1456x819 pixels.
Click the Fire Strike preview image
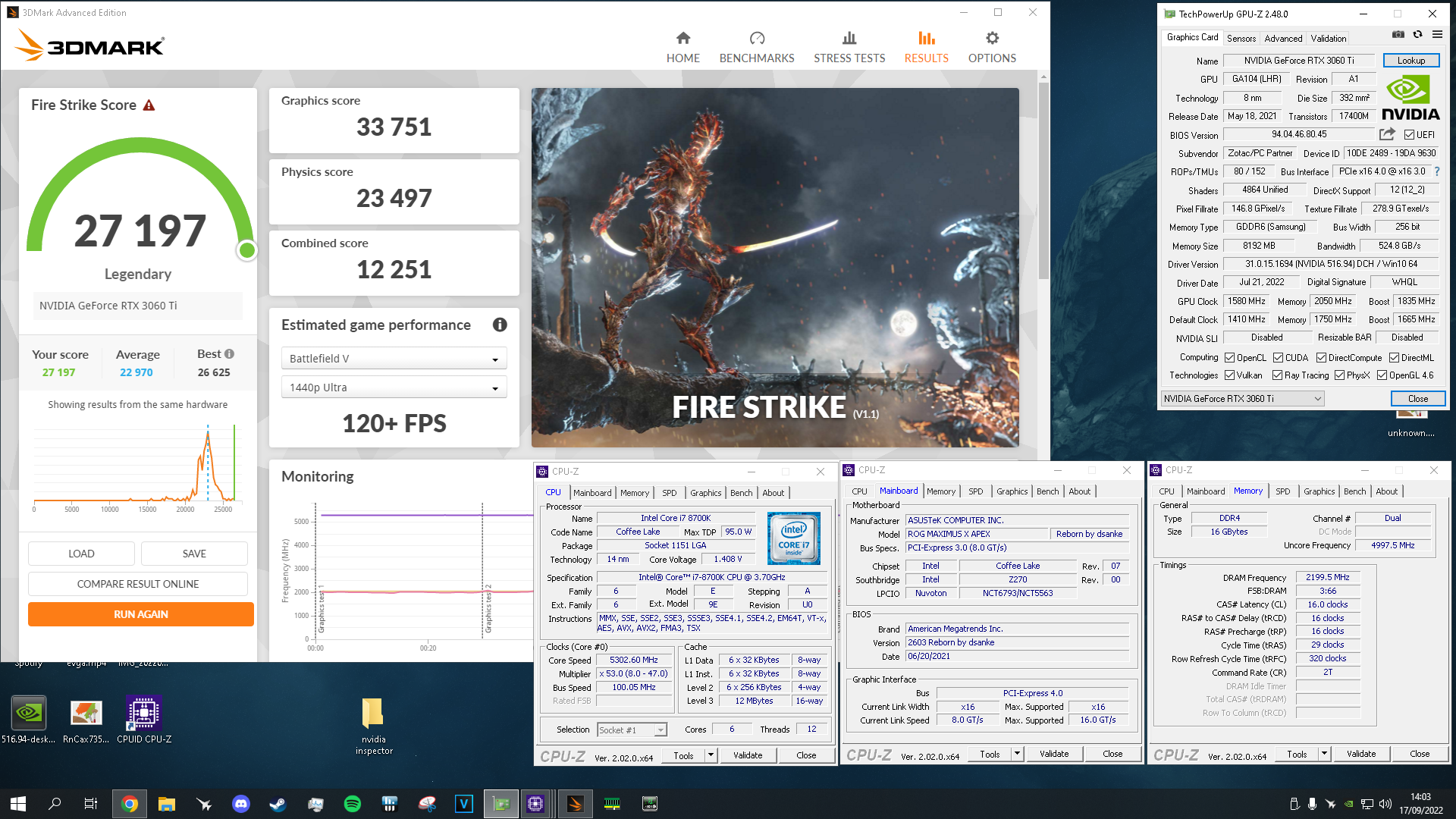[775, 267]
